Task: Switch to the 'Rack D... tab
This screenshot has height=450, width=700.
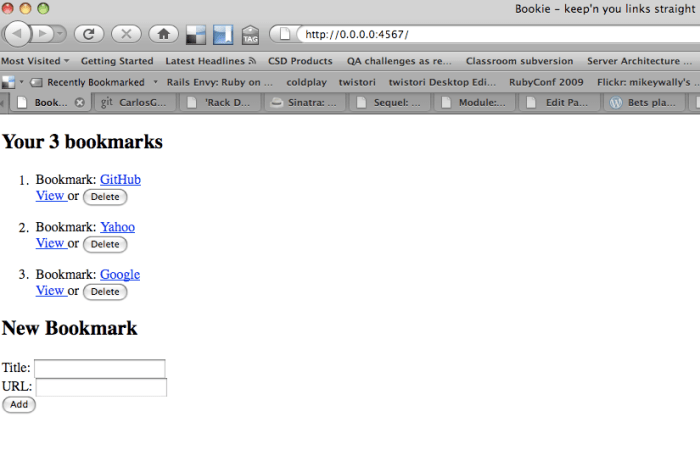Action: [220, 103]
